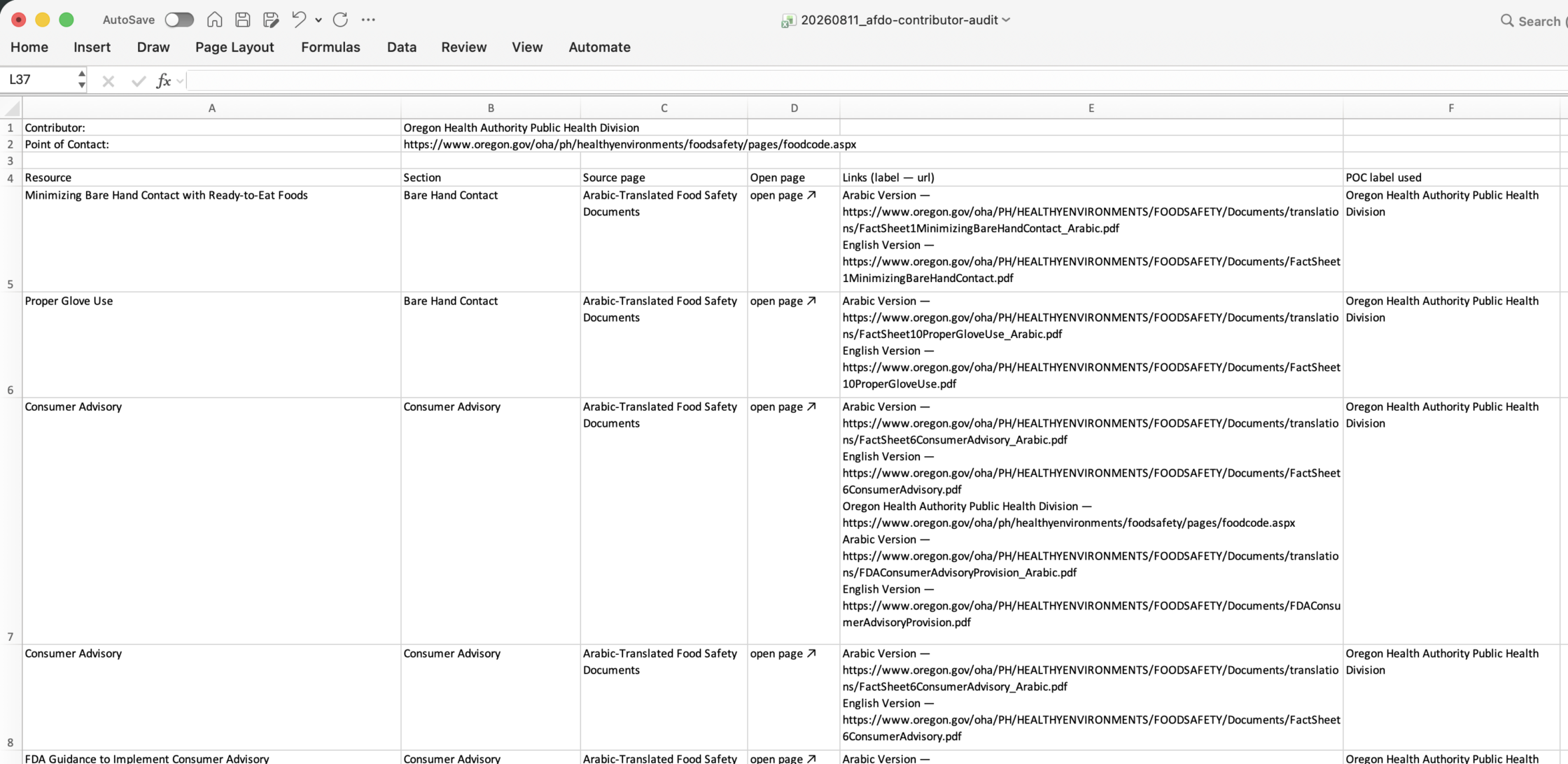Click 'open page' link in row 8
This screenshot has height=764, width=1568.
tap(783, 653)
